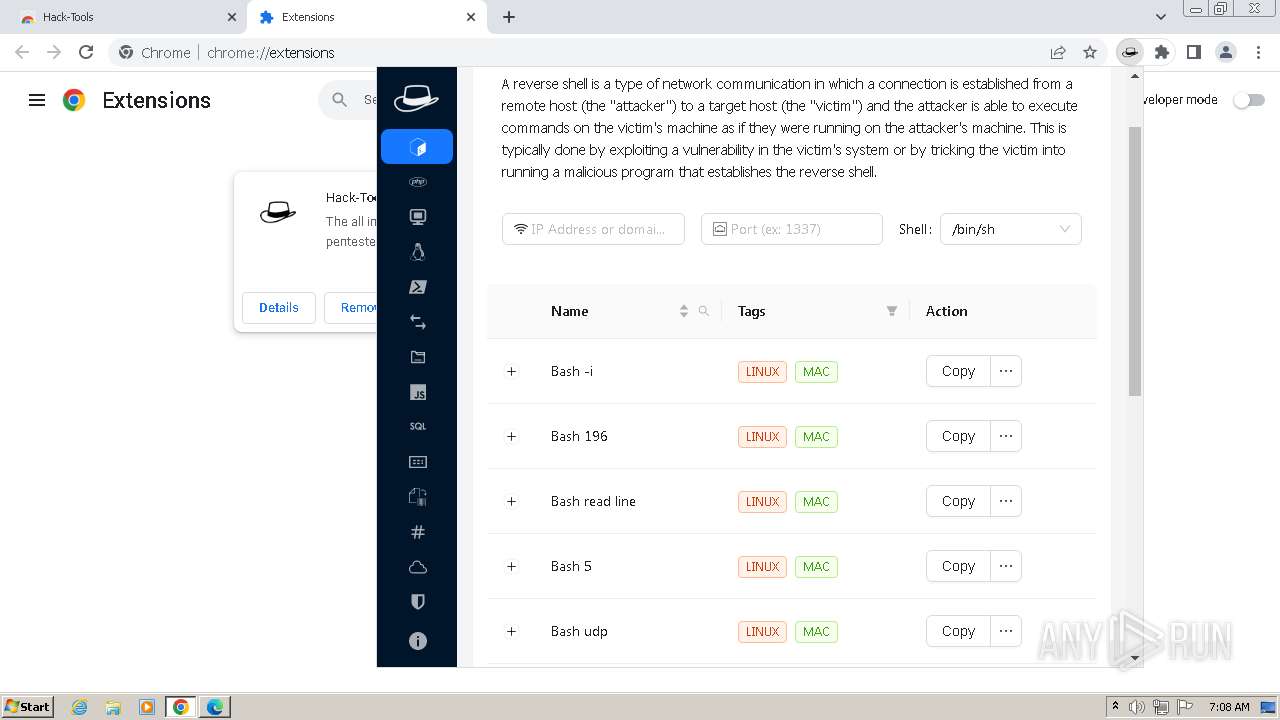This screenshot has height=720, width=1280.
Task: Open the TTY spawn shell monitor icon
Action: pos(417,217)
